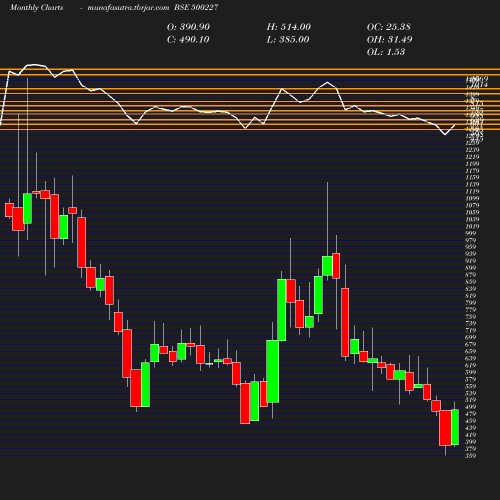Click the 379 price axis label
Screen dimensions: 500x500
(x=471, y=449)
